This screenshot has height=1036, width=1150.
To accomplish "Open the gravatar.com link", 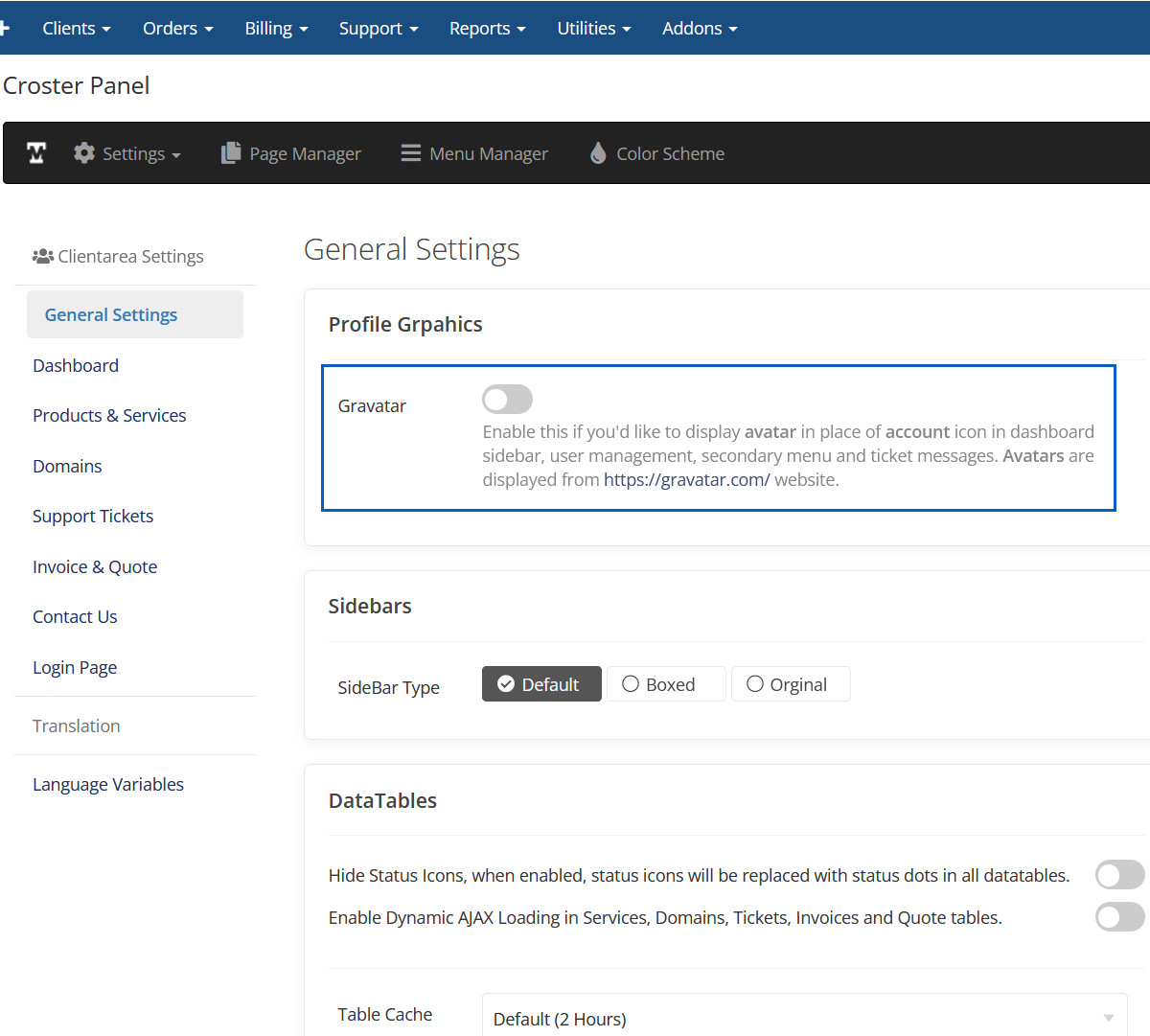I will [686, 479].
